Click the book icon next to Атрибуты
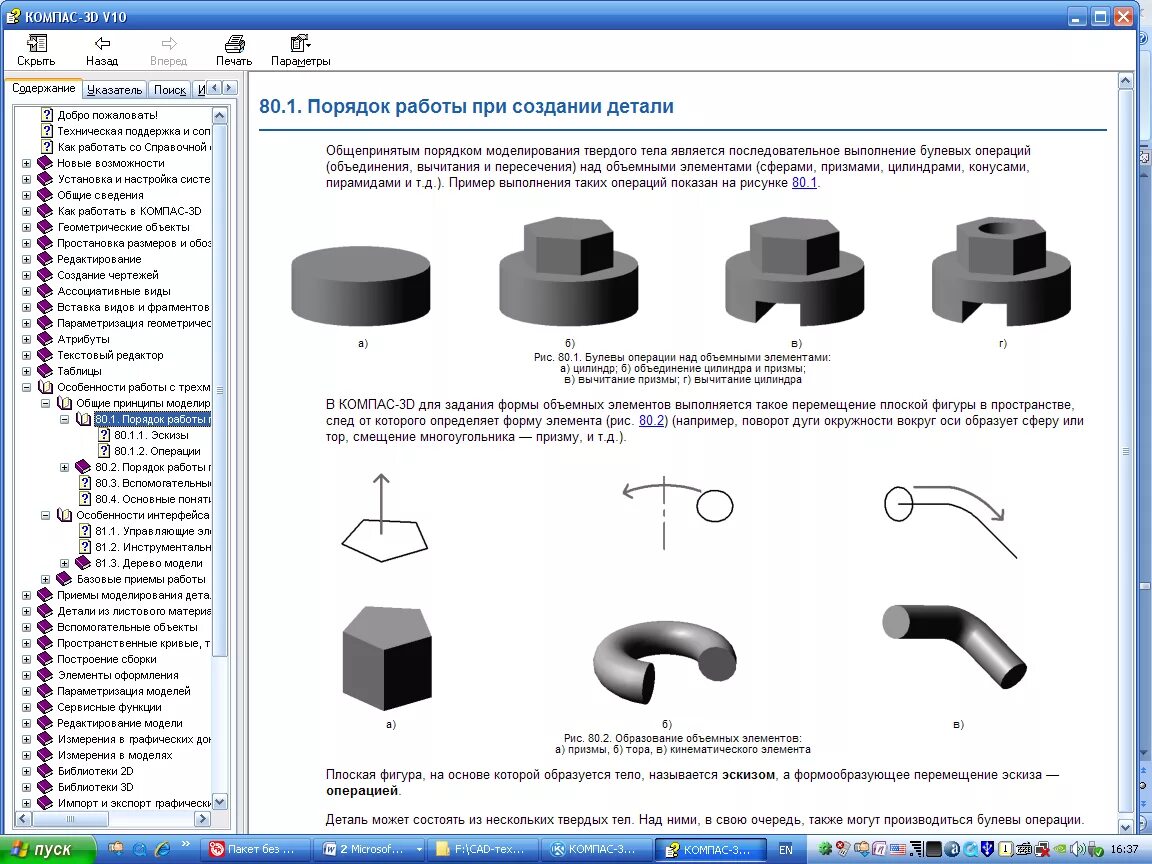The image size is (1152, 864). [45, 339]
